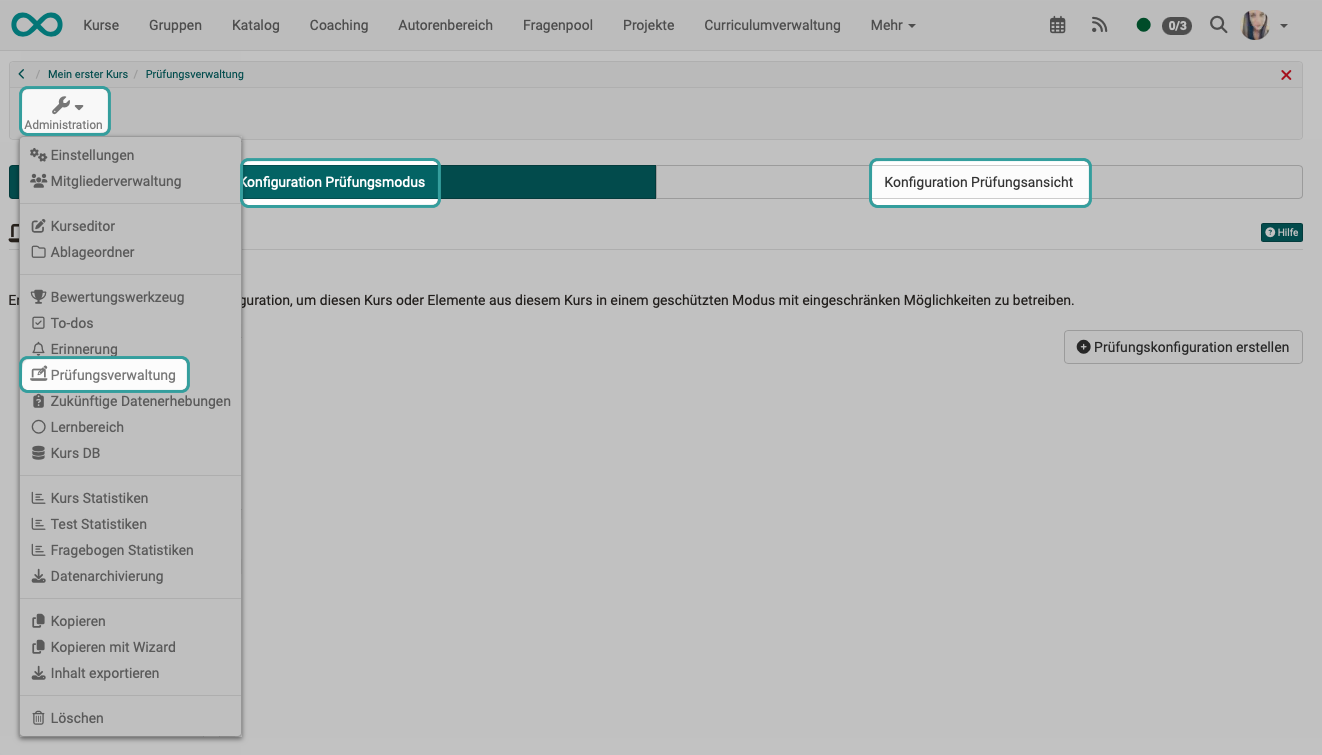The height and width of the screenshot is (755, 1322).
Task: Click the OpenOLAT infinity logo
Action: click(37, 24)
